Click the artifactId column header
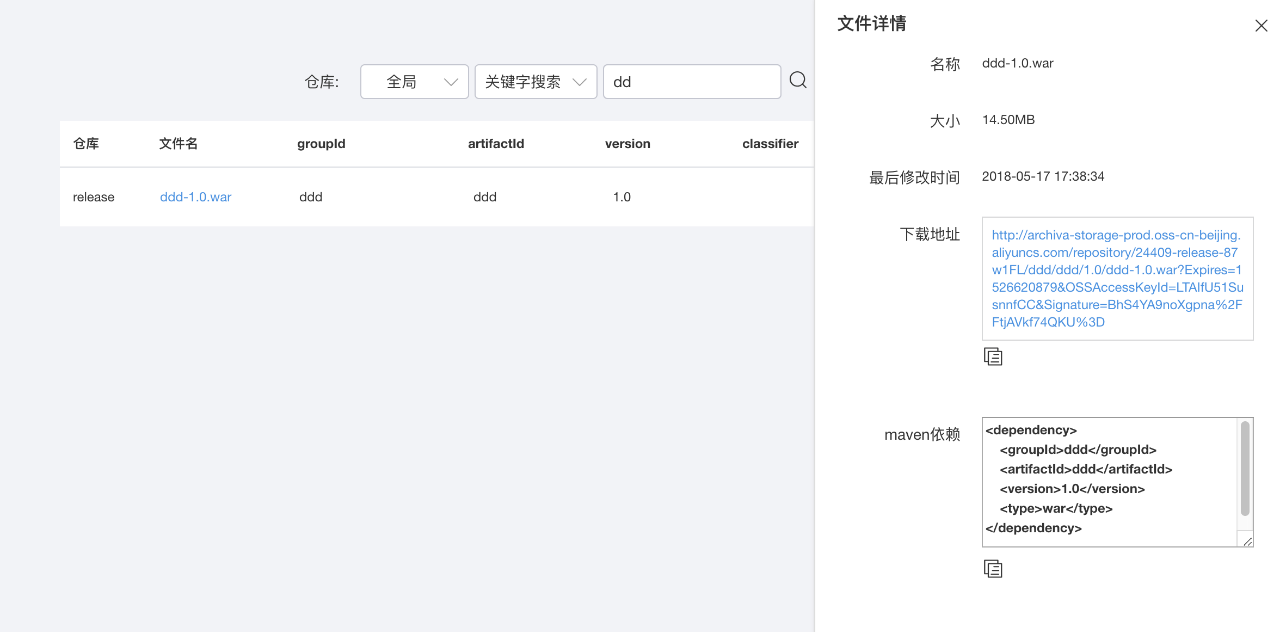Screen dimensions: 1280x632 (496, 144)
